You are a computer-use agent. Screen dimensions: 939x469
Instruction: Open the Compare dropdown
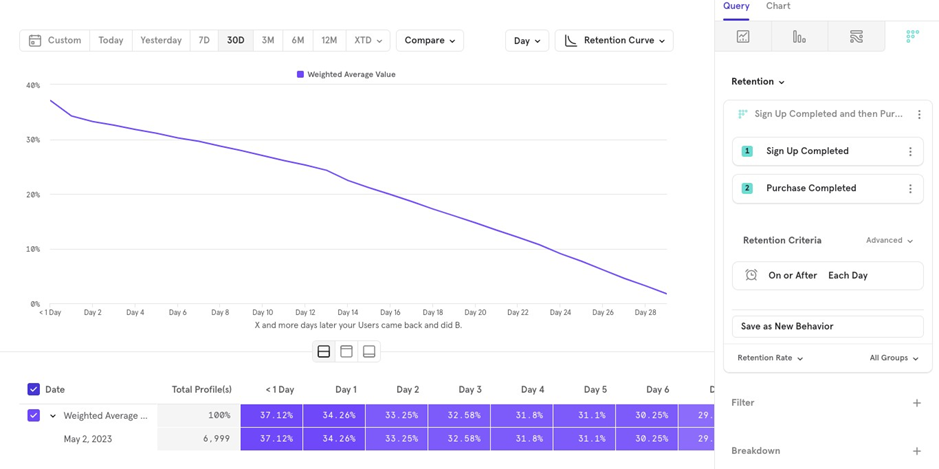pyautogui.click(x=430, y=41)
